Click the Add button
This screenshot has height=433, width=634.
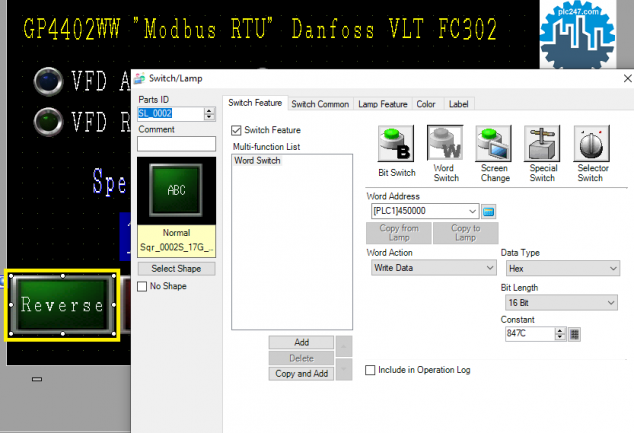(x=301, y=342)
